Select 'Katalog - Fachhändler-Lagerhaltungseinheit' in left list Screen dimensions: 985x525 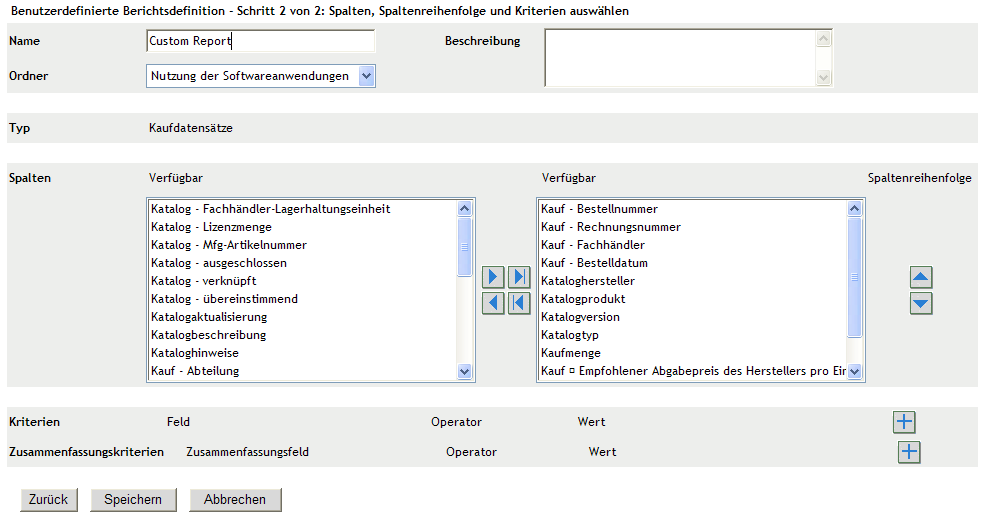point(303,209)
